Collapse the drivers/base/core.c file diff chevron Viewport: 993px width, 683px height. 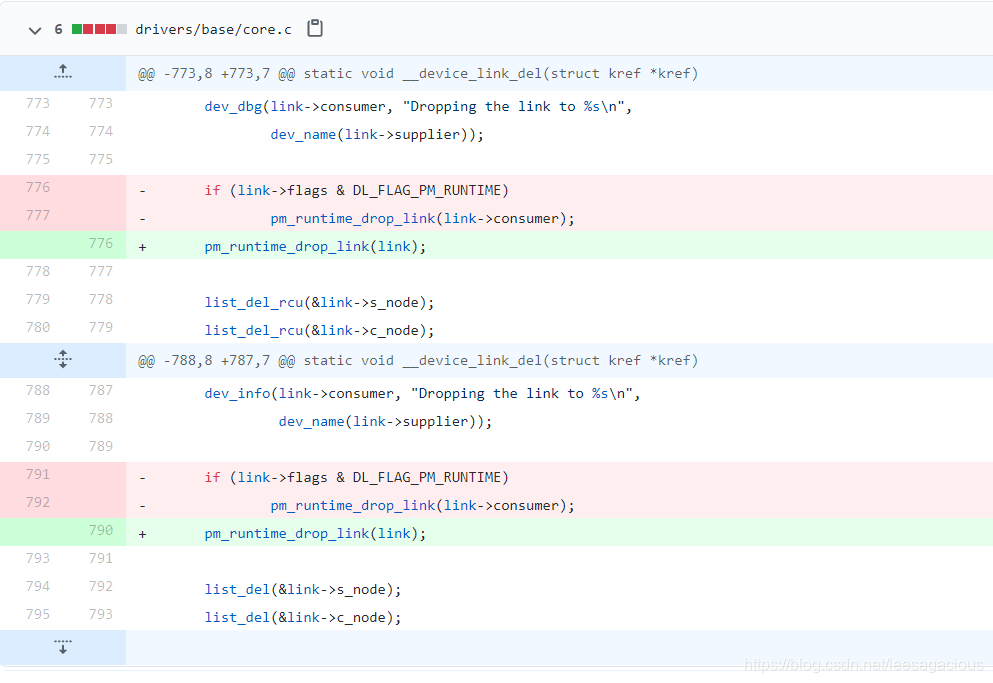(35, 30)
